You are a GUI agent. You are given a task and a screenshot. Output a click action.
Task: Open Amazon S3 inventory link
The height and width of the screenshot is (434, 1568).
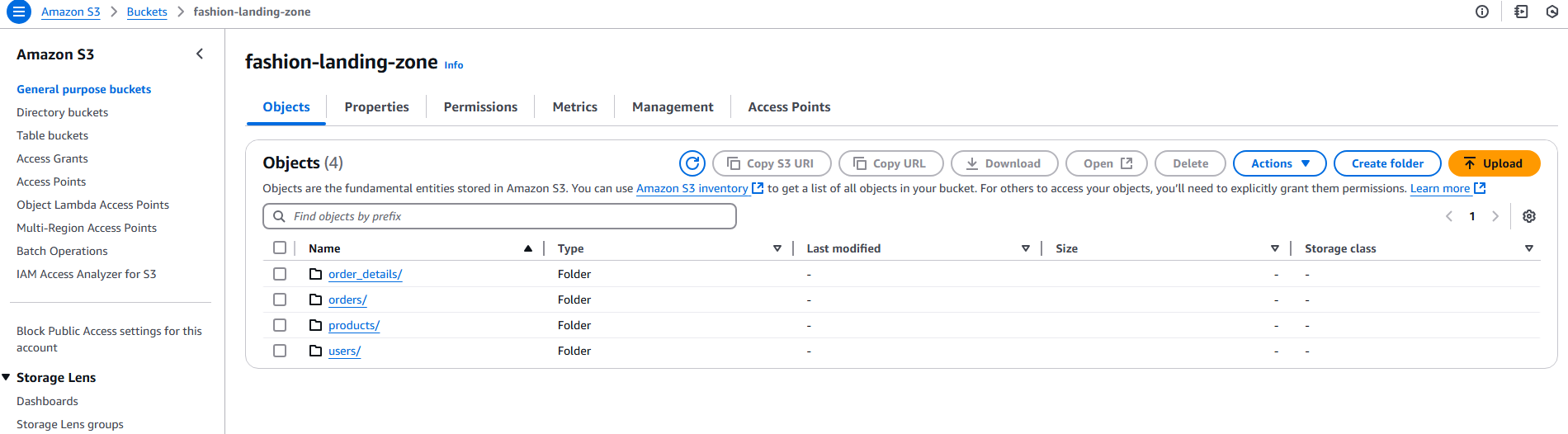692,188
